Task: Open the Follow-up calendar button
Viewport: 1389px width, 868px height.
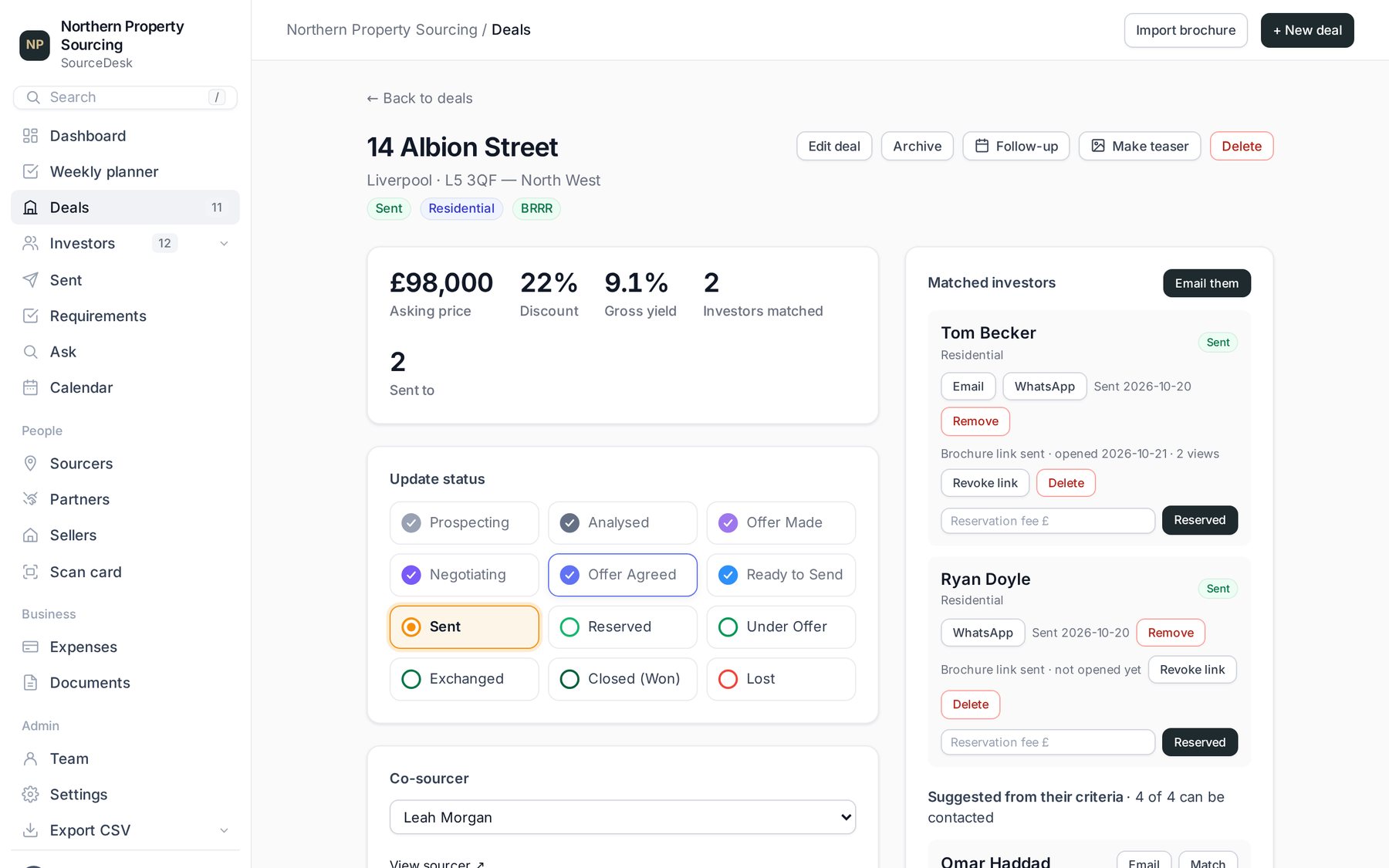Action: point(1016,146)
